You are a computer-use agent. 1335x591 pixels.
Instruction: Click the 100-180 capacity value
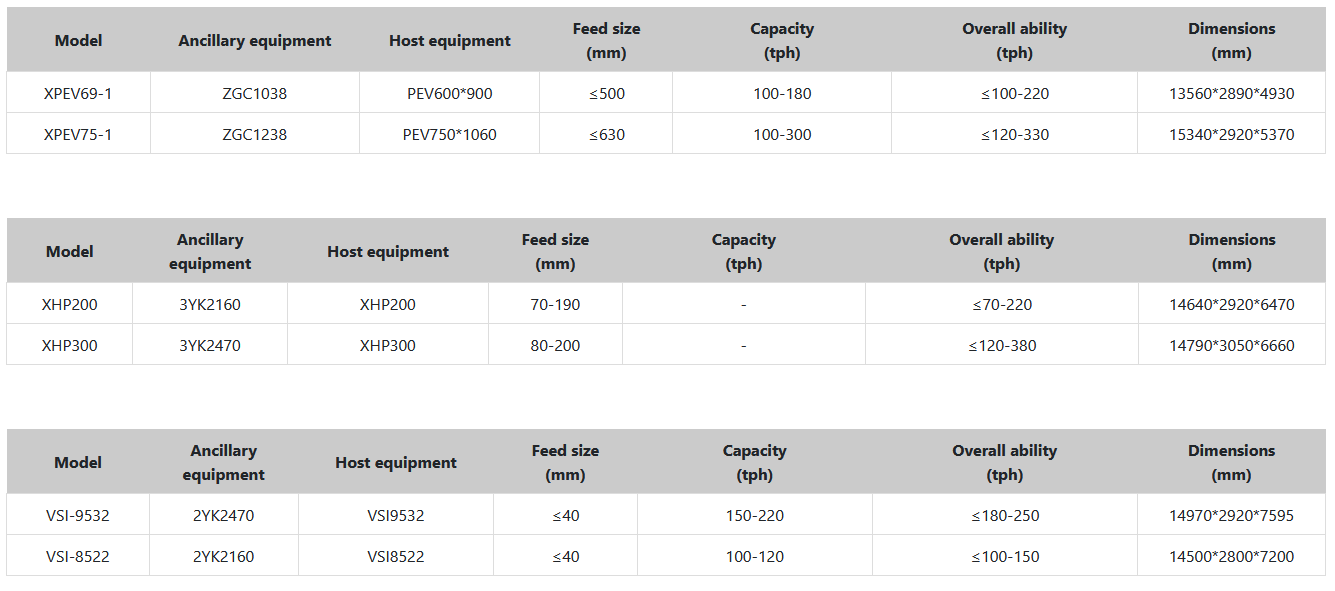click(x=782, y=94)
